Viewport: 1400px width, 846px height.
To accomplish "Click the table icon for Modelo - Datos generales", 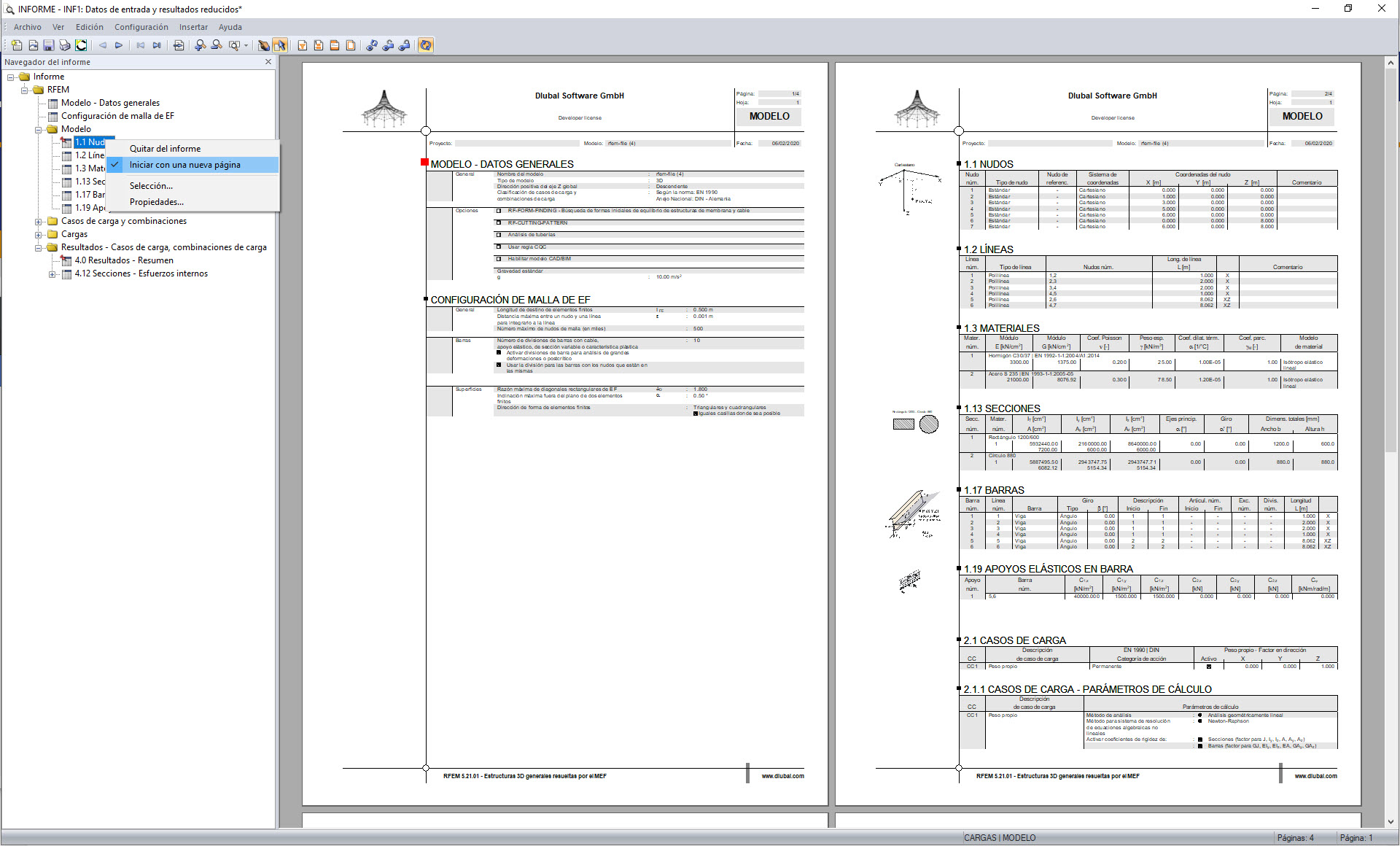I will click(52, 103).
